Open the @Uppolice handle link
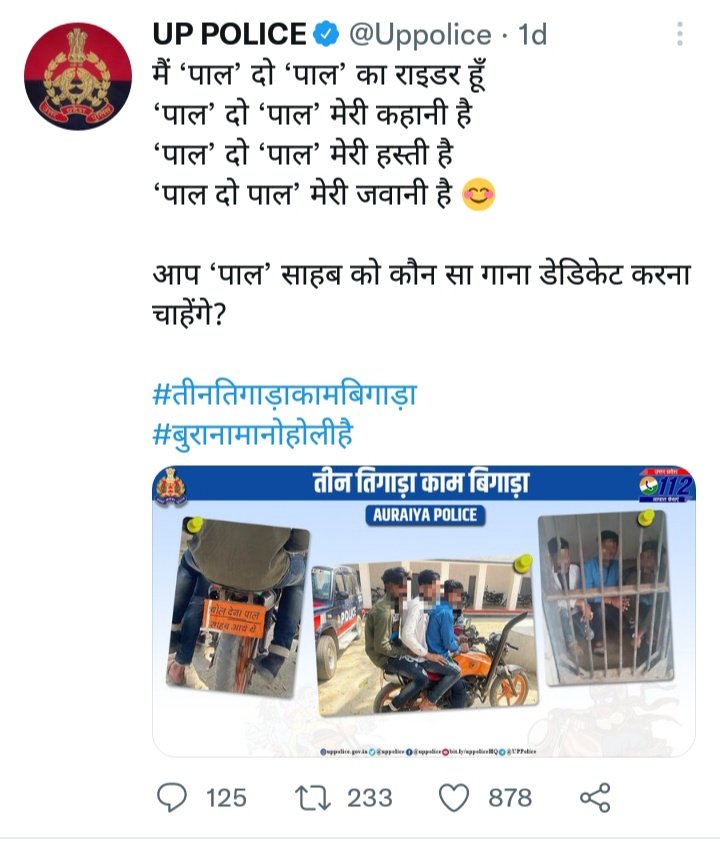 (x=420, y=35)
